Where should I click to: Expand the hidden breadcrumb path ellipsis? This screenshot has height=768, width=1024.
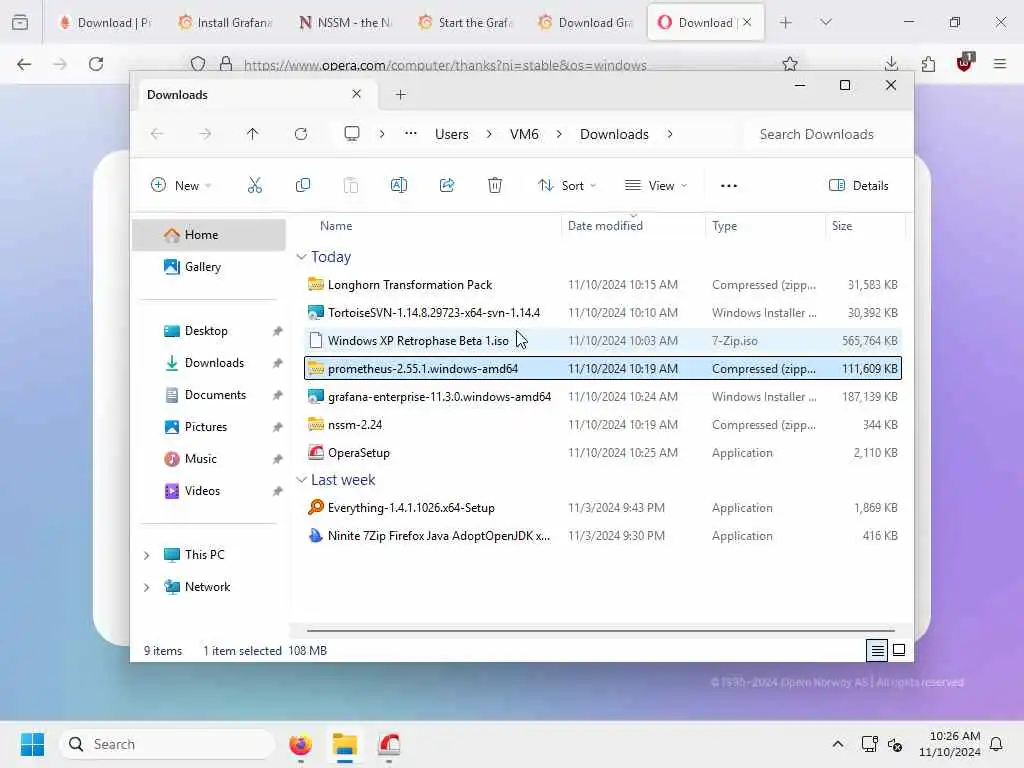[411, 134]
